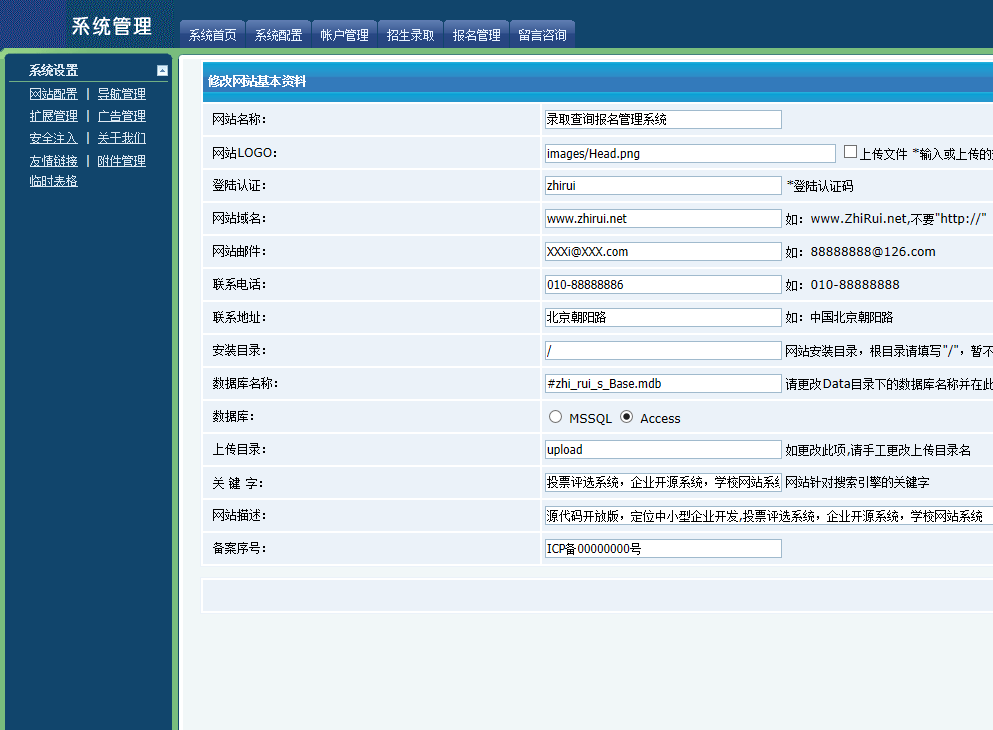The height and width of the screenshot is (730, 993).
Task: Click the 联系地址 address field
Action: (x=663, y=317)
